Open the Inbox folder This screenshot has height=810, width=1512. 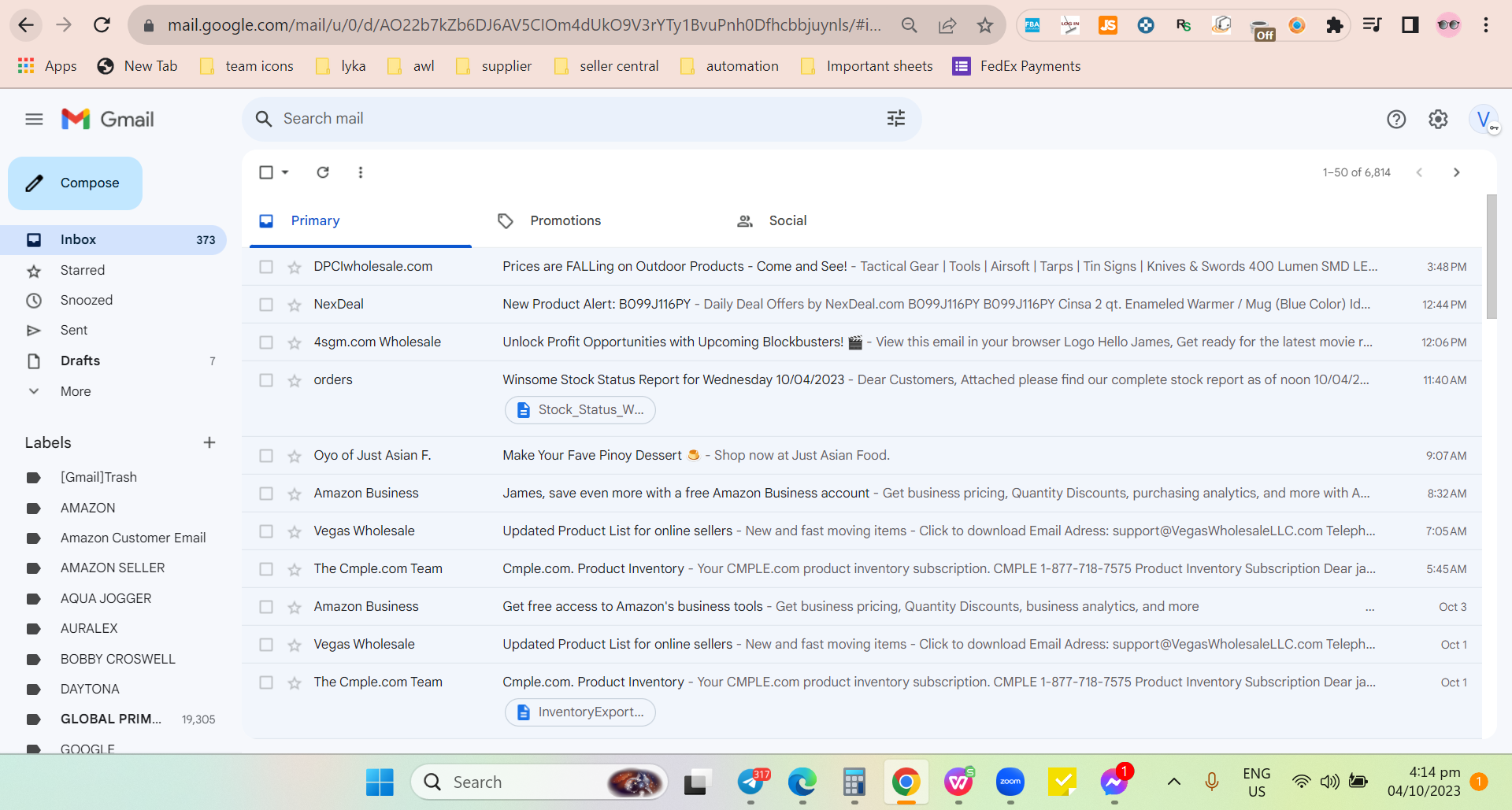click(113, 239)
